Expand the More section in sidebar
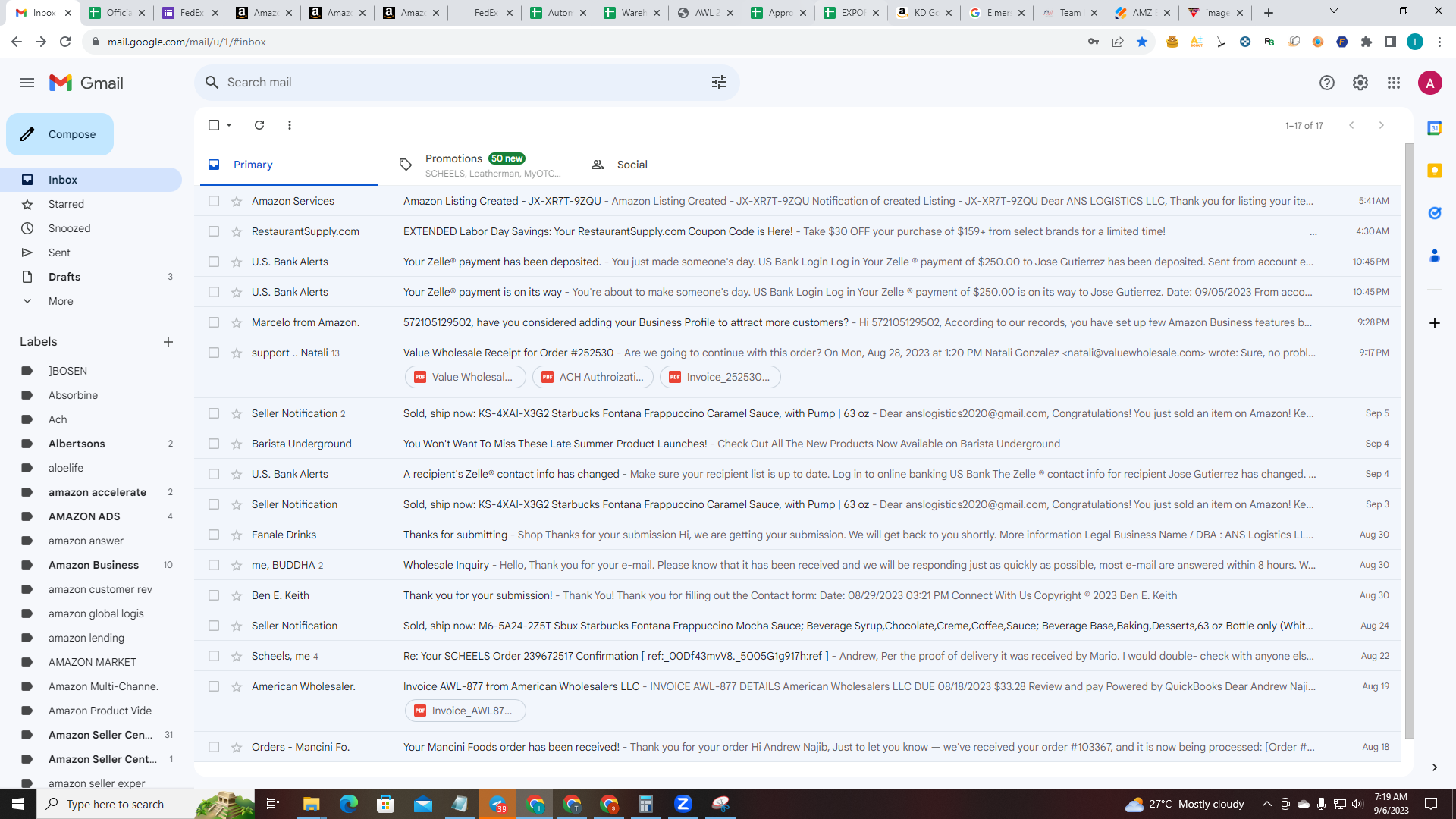 (x=61, y=301)
